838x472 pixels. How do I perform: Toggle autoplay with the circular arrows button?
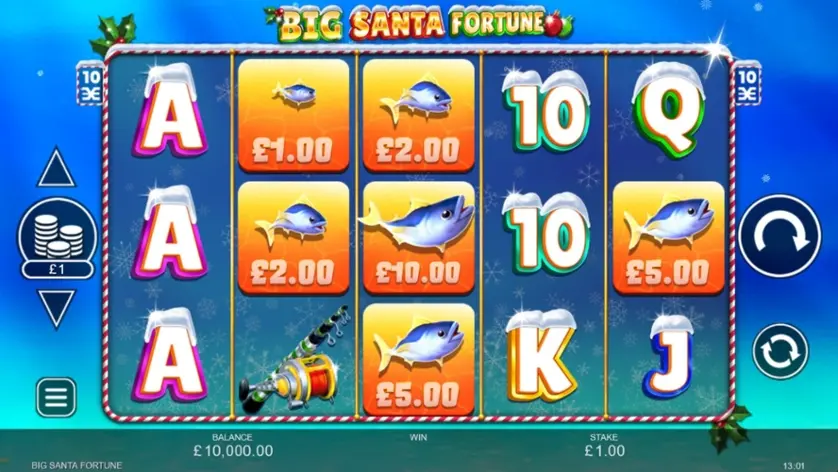point(780,351)
